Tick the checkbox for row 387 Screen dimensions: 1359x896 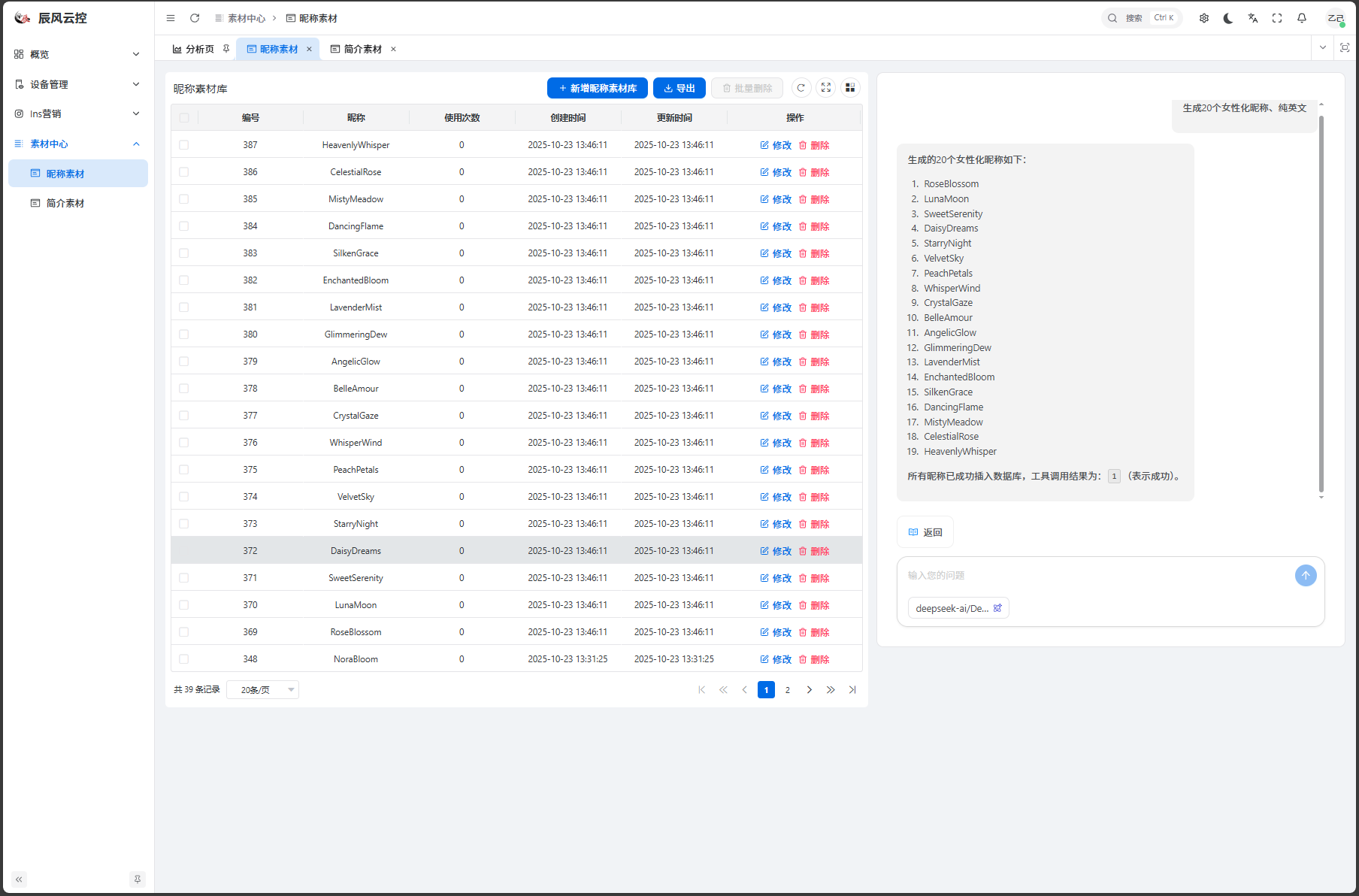184,145
